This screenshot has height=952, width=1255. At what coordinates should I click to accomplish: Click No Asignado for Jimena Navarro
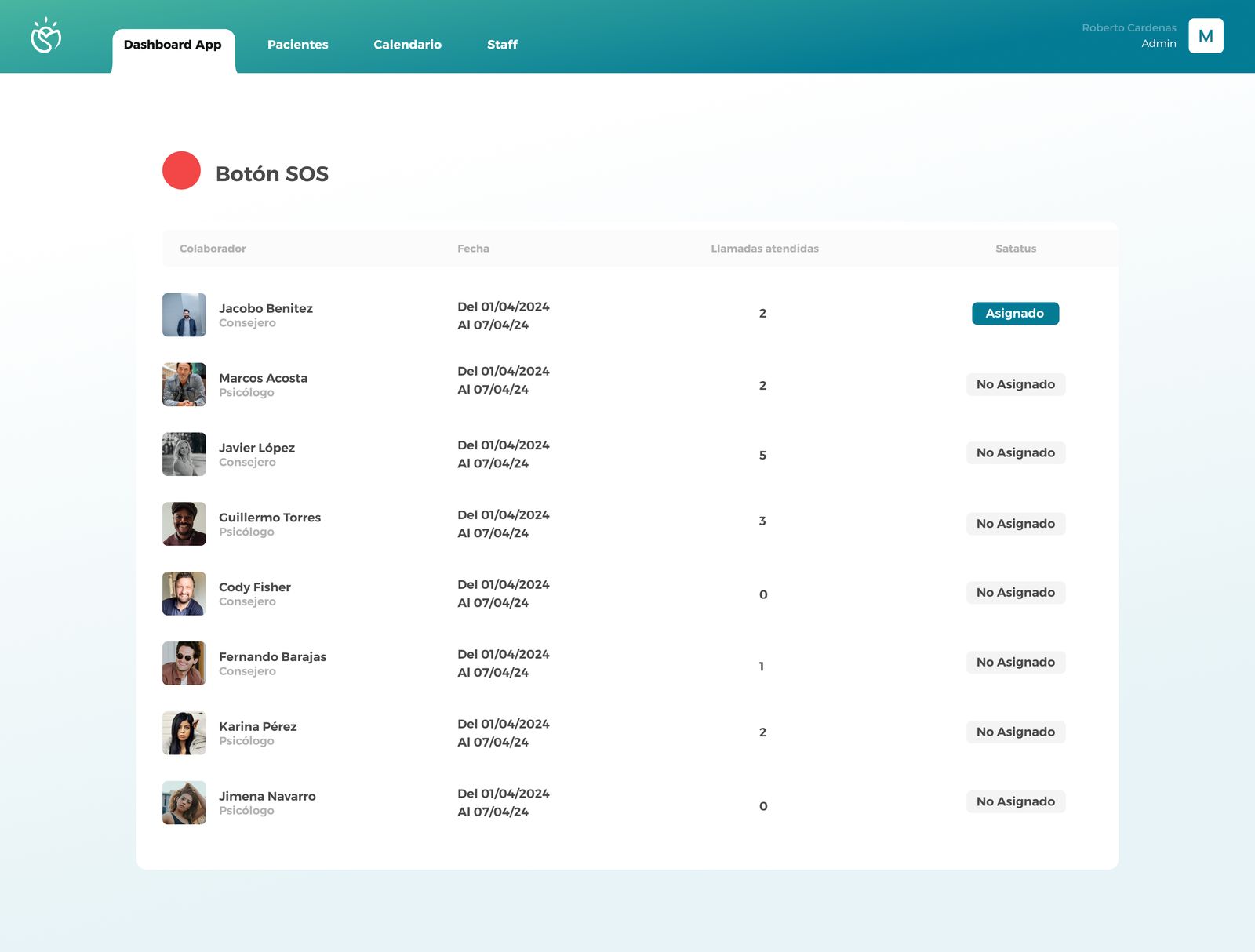point(1015,801)
